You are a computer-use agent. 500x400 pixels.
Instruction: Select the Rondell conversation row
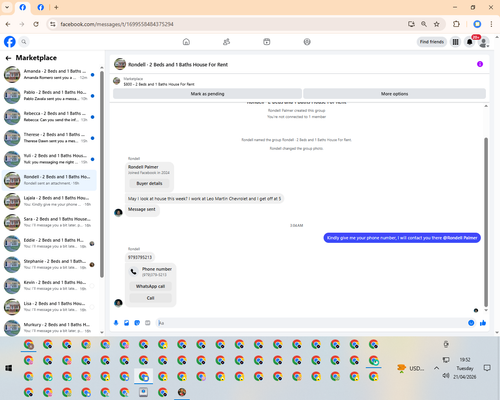(x=49, y=180)
